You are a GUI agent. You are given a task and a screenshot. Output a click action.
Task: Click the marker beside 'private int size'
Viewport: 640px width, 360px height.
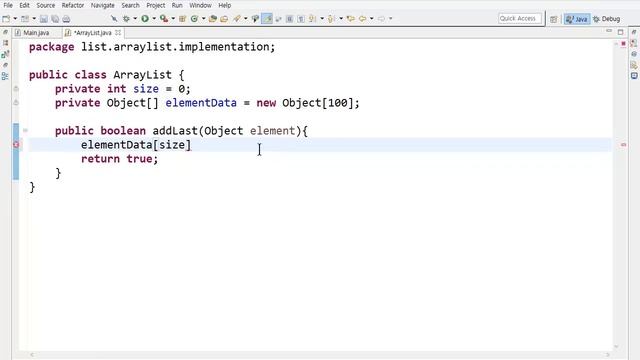[x=16, y=89]
